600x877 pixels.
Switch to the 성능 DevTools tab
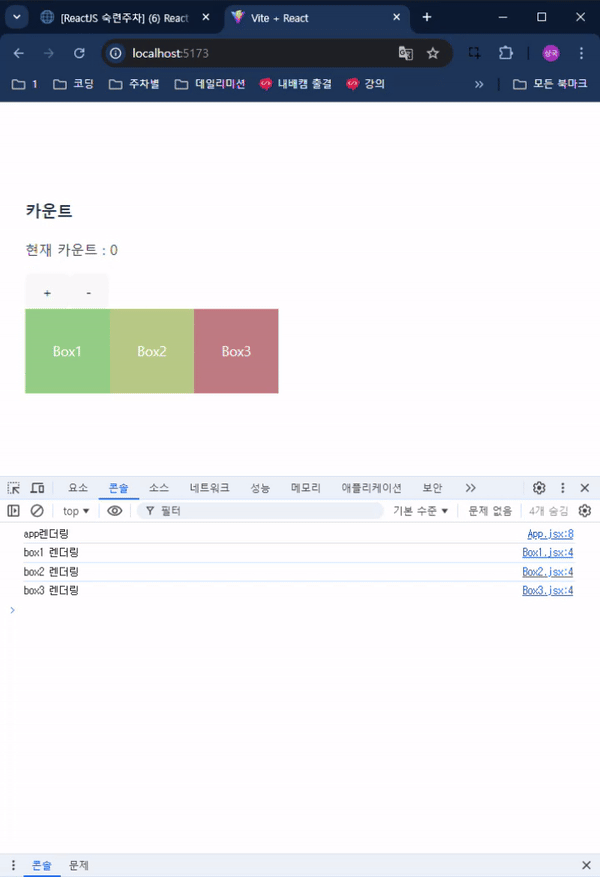coord(260,488)
